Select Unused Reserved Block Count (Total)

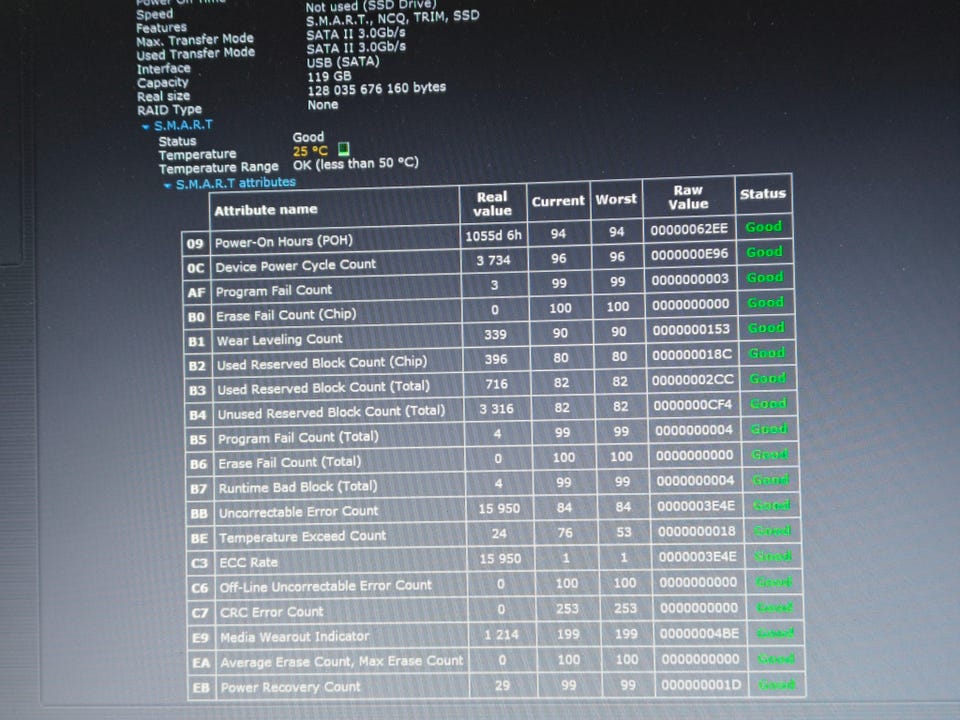coord(492,409)
